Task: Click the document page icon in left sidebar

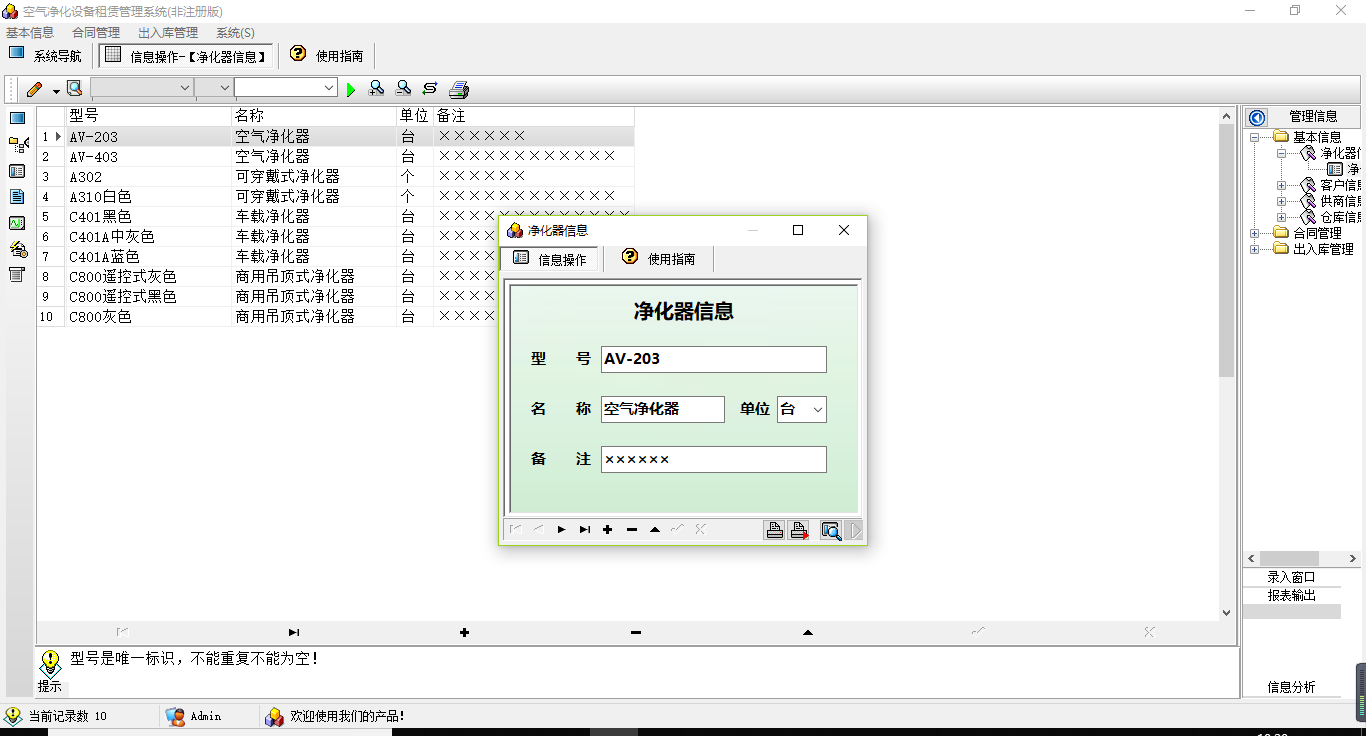Action: point(17,197)
